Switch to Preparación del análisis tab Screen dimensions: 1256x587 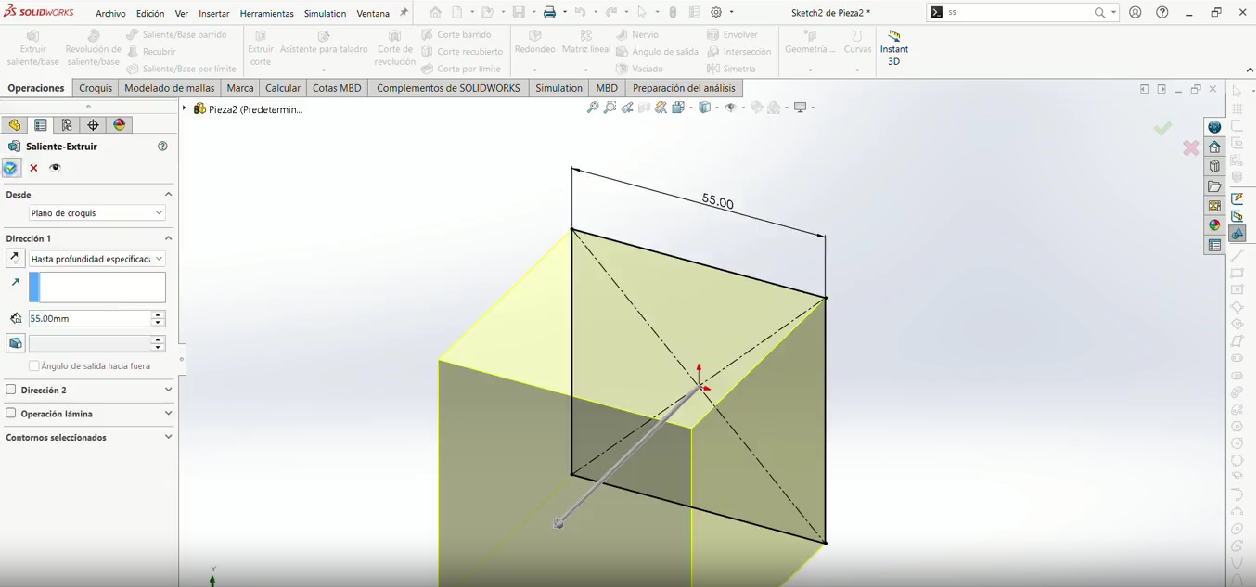(684, 88)
